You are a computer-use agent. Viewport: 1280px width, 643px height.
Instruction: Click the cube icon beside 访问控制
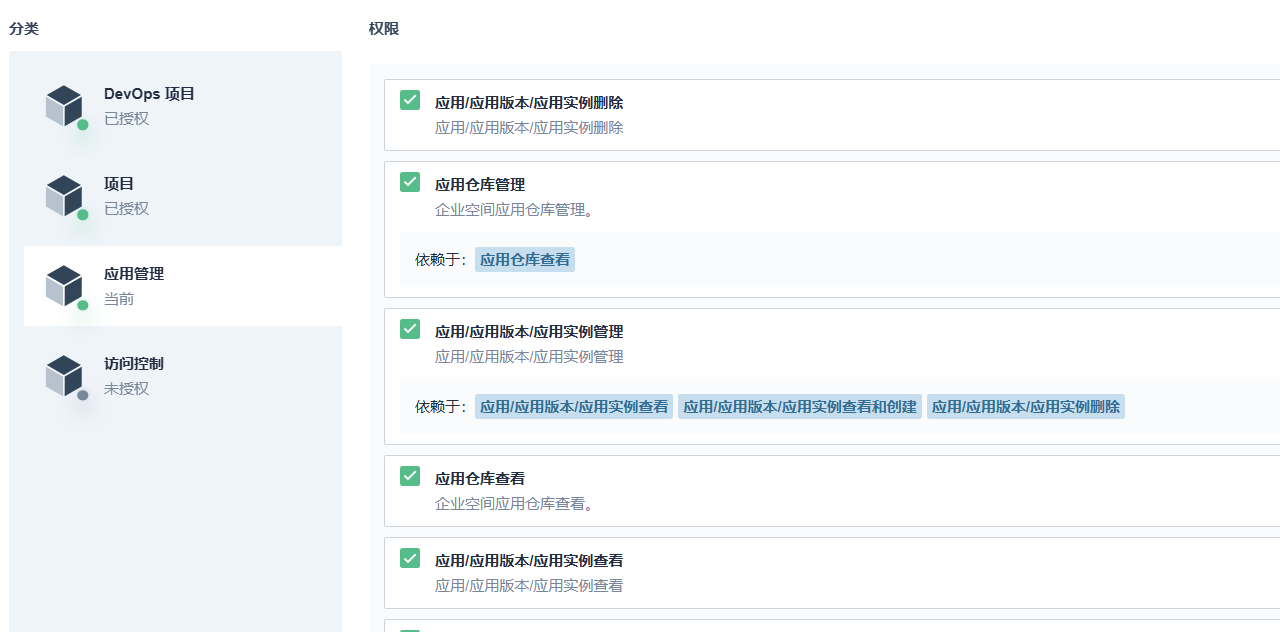point(64,376)
